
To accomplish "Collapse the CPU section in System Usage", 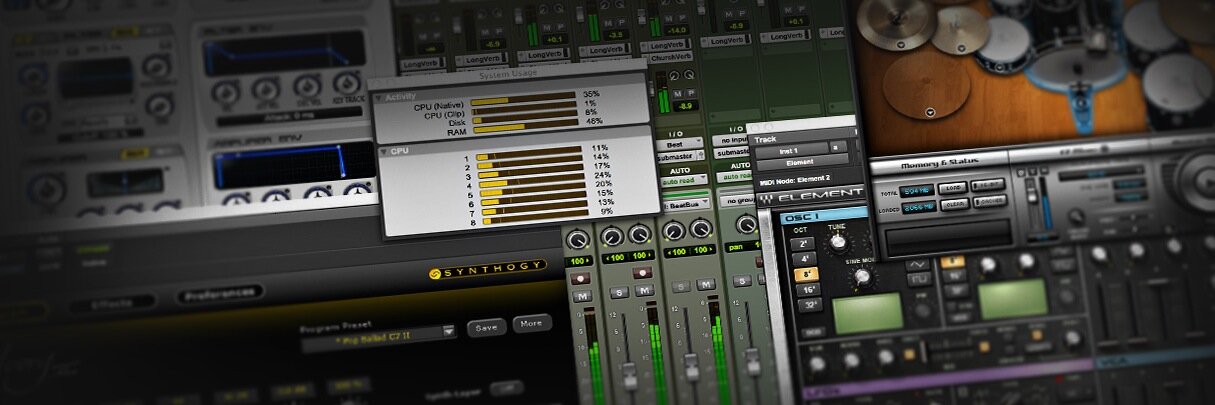I will 382,150.
